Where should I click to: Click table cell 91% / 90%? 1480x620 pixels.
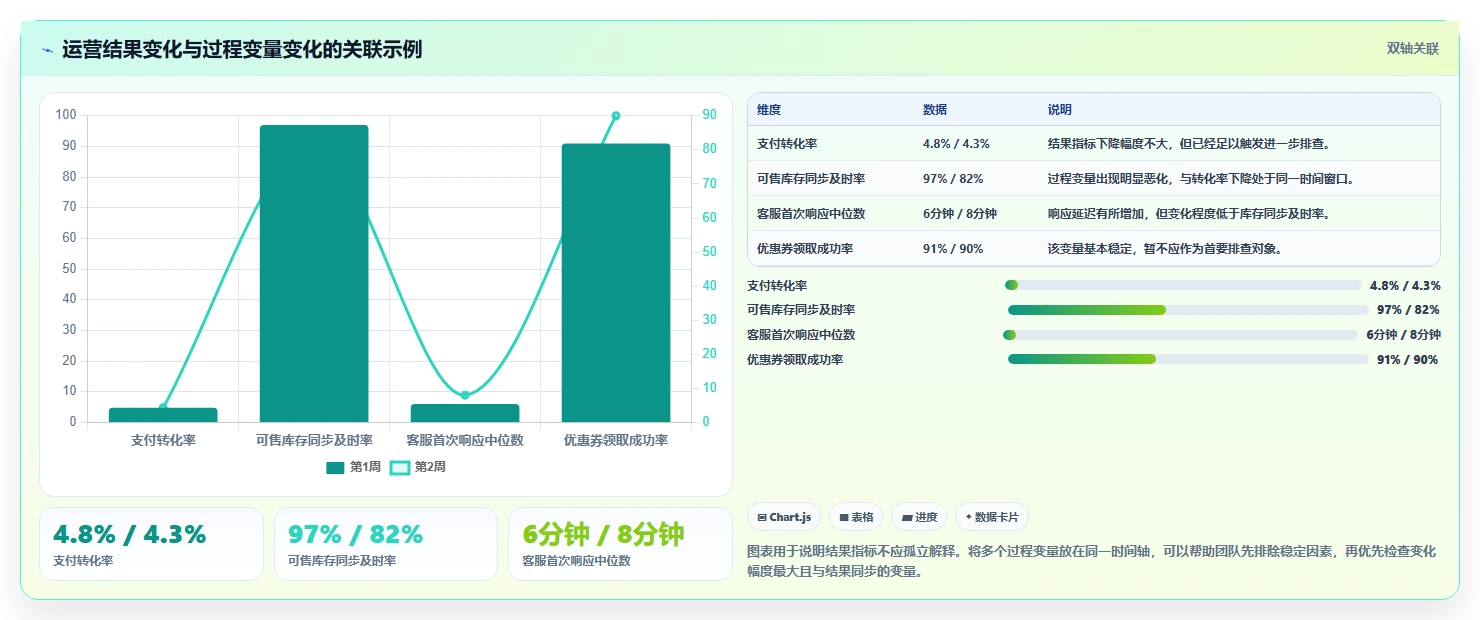[x=953, y=249]
